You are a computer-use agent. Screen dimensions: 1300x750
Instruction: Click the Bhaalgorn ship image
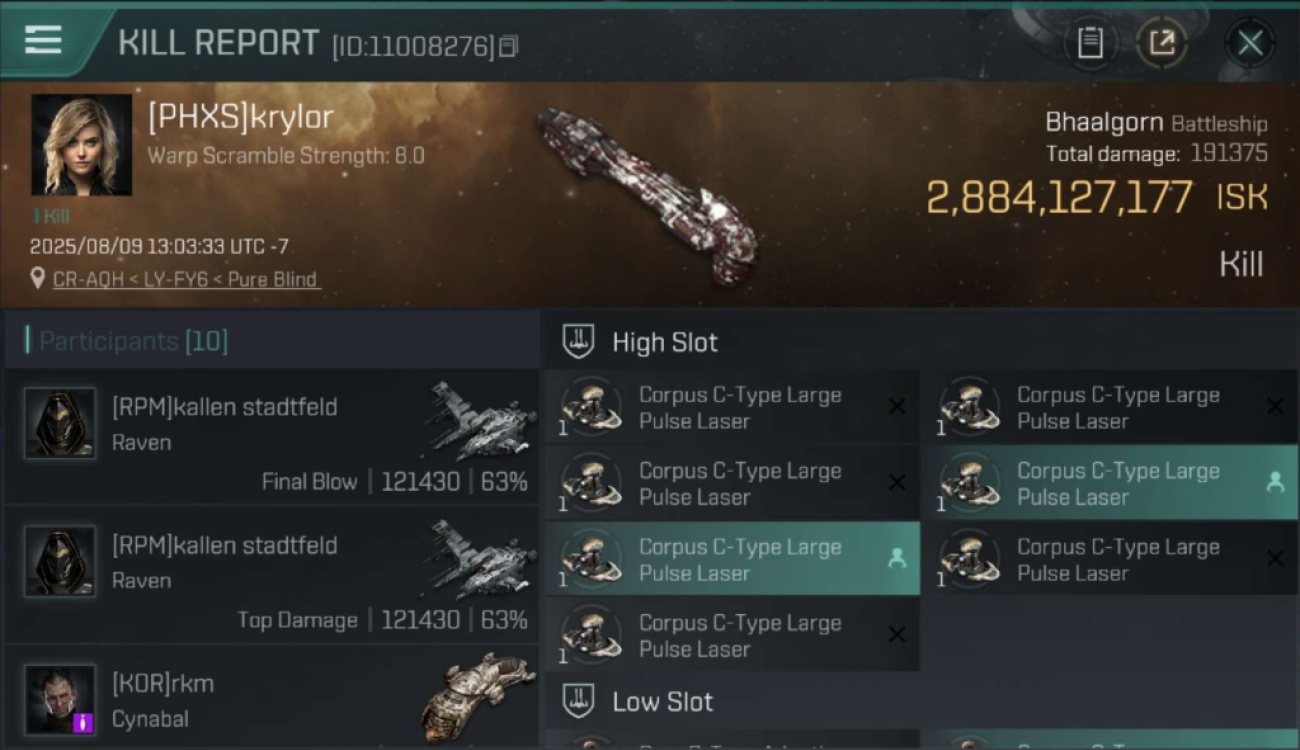tap(645, 195)
